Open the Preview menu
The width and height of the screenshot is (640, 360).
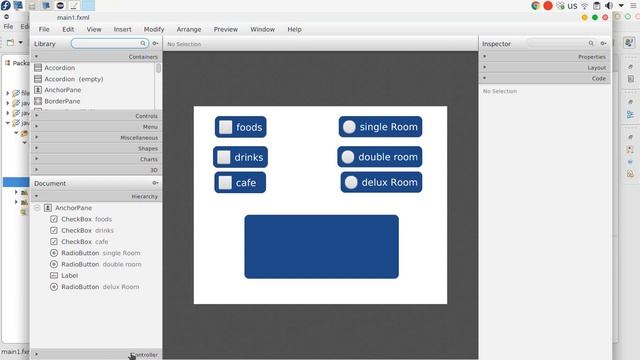(x=226, y=29)
